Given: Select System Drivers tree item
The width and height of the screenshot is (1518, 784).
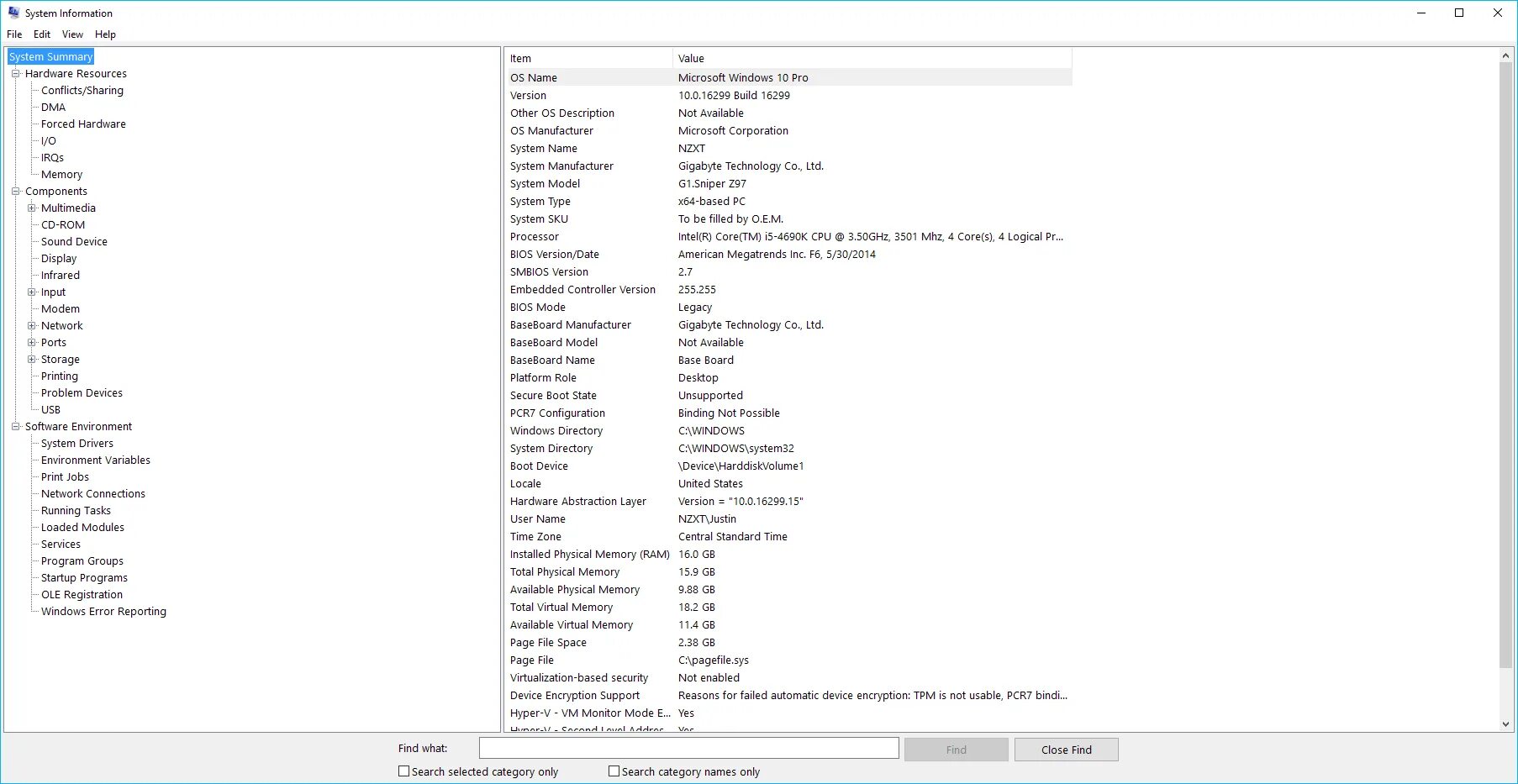Looking at the screenshot, I should 77,443.
